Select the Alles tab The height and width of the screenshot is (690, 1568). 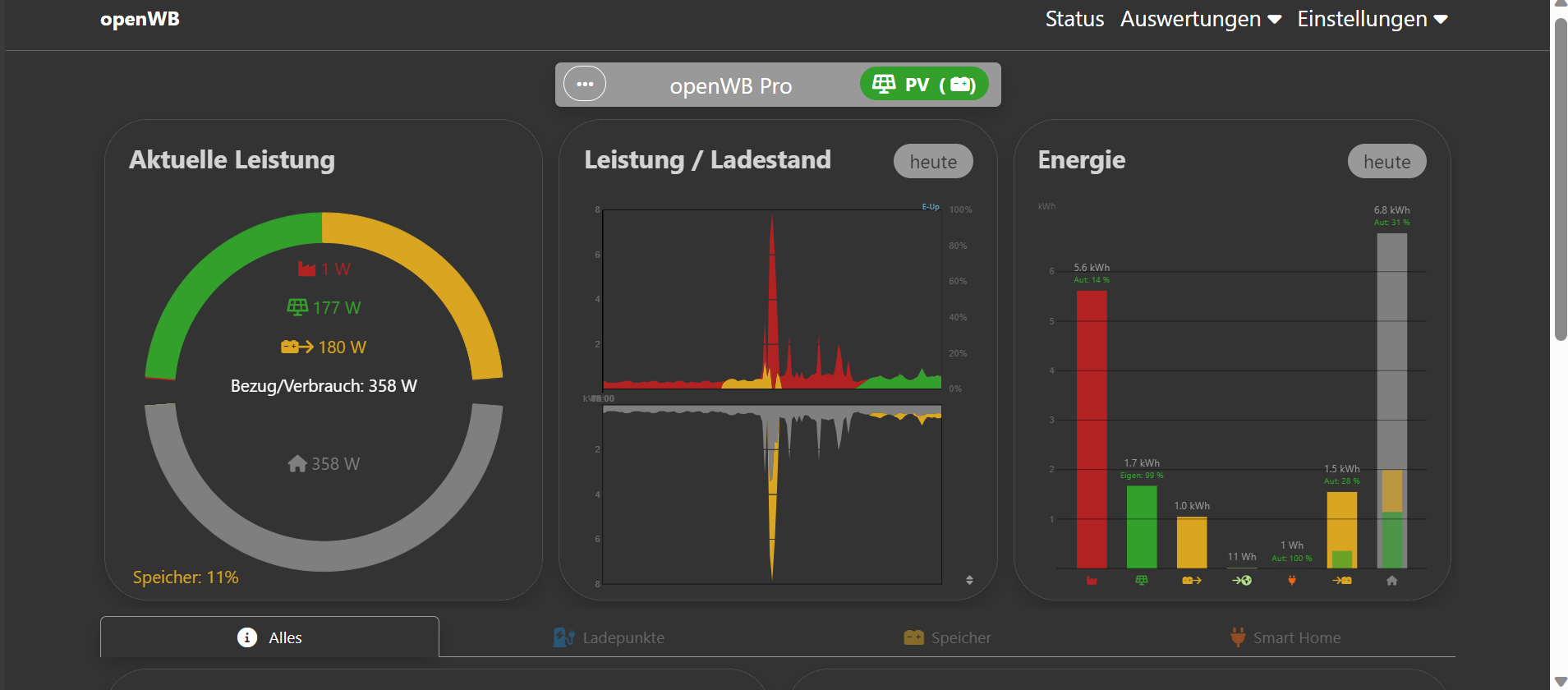[x=269, y=637]
